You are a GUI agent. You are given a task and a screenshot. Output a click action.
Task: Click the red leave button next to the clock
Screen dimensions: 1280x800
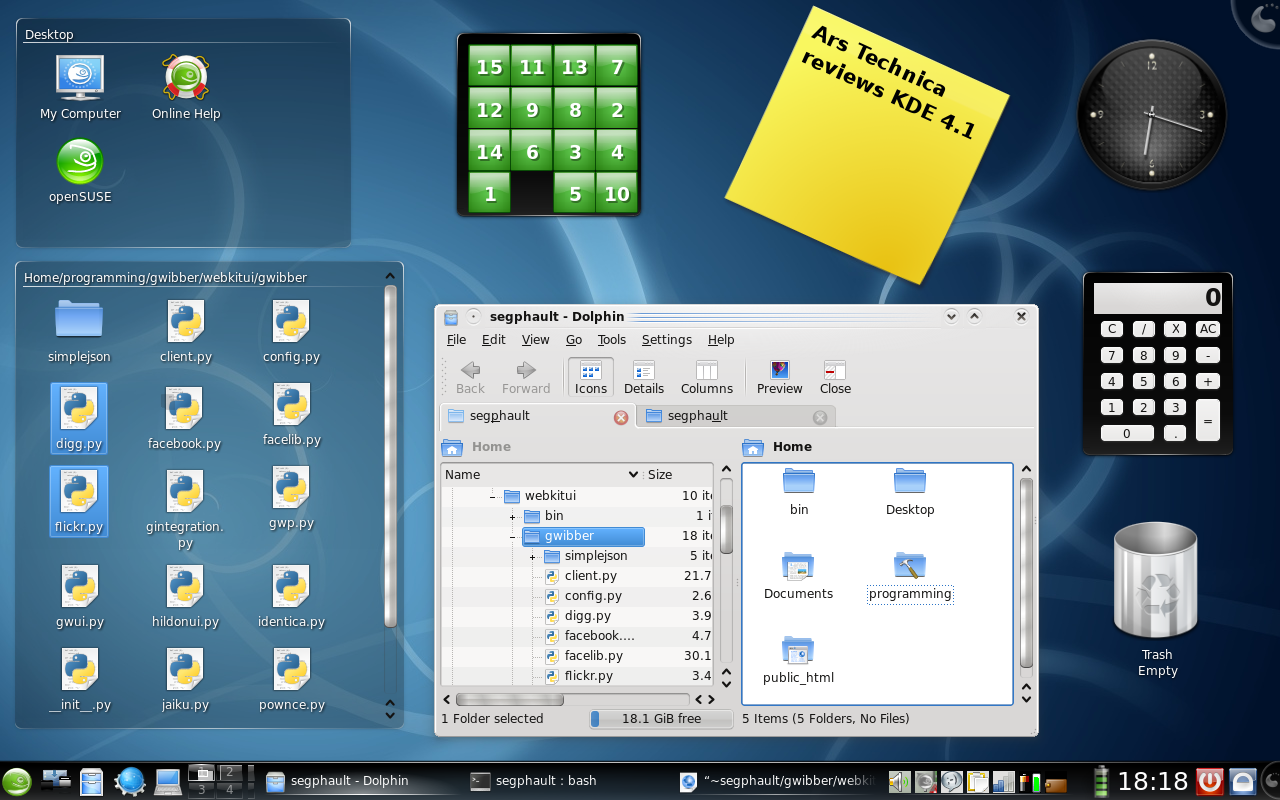(1209, 781)
